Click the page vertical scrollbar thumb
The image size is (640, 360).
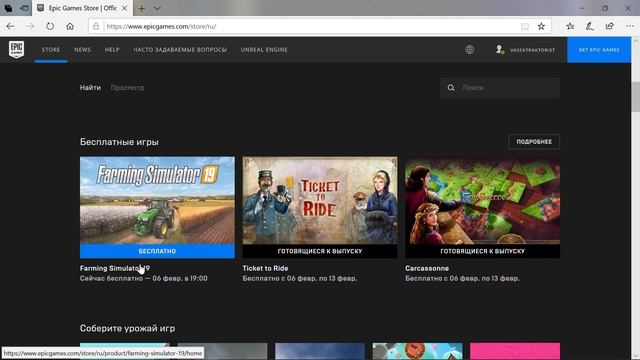(x=636, y=96)
